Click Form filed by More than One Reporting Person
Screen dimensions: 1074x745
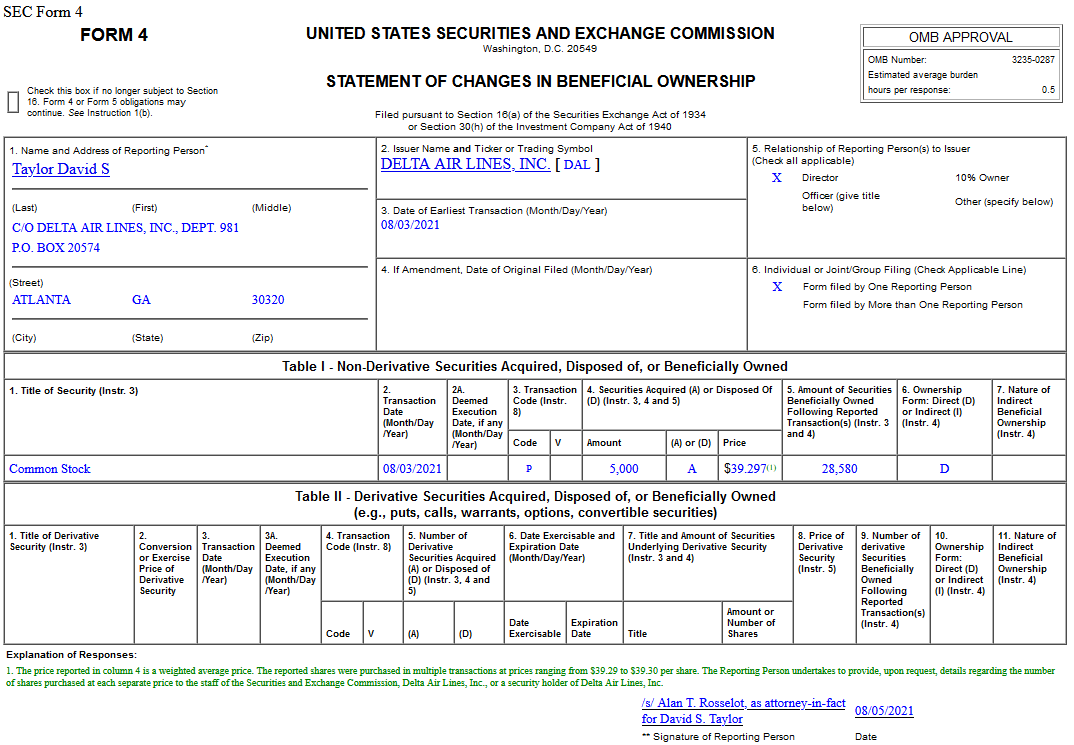click(x=912, y=305)
